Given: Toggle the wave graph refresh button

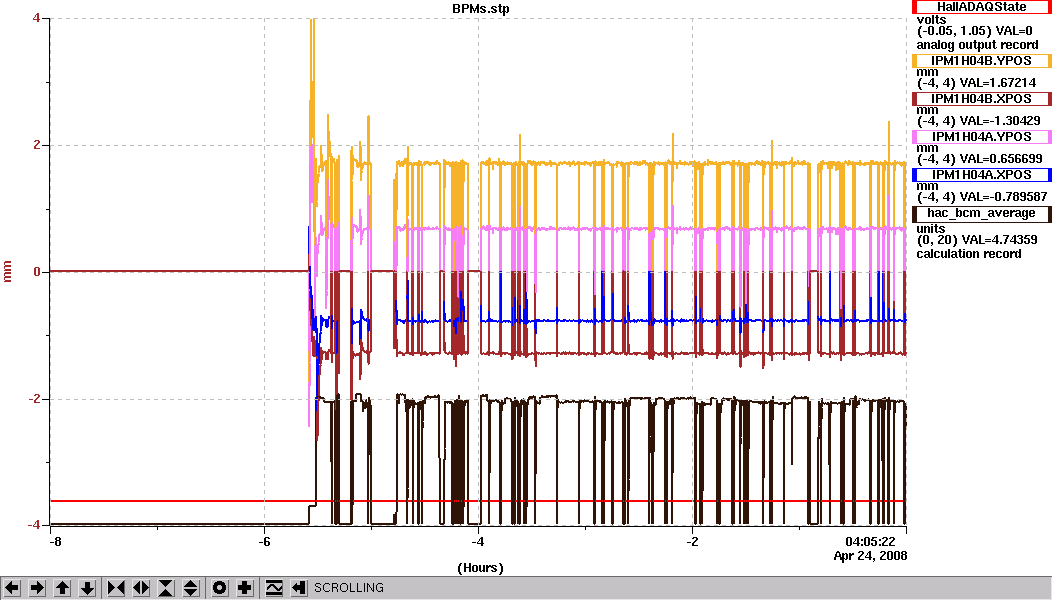Looking at the screenshot, I should coord(274,588).
